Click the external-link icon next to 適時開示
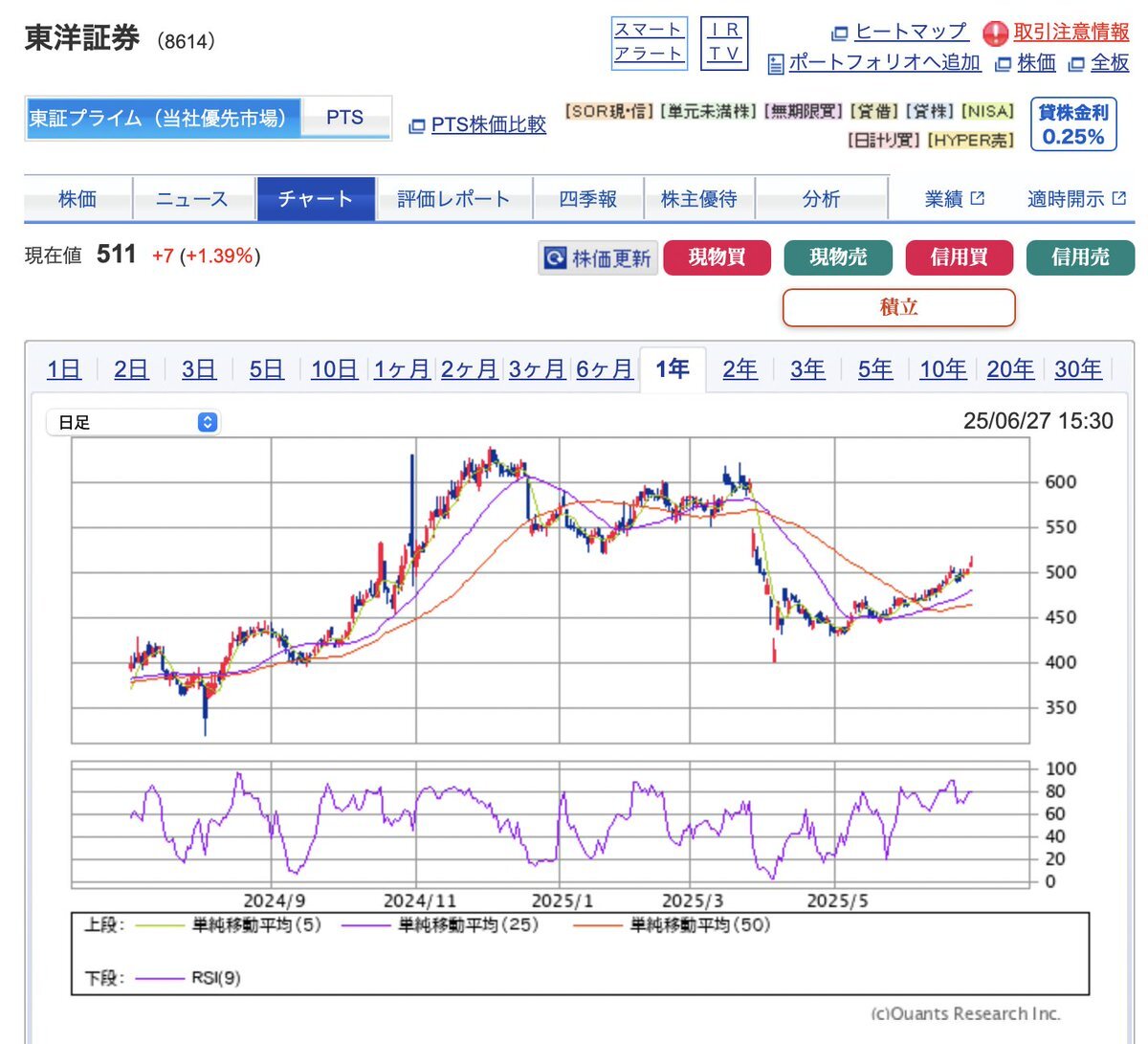The height and width of the screenshot is (1044, 1148). [x=1119, y=198]
